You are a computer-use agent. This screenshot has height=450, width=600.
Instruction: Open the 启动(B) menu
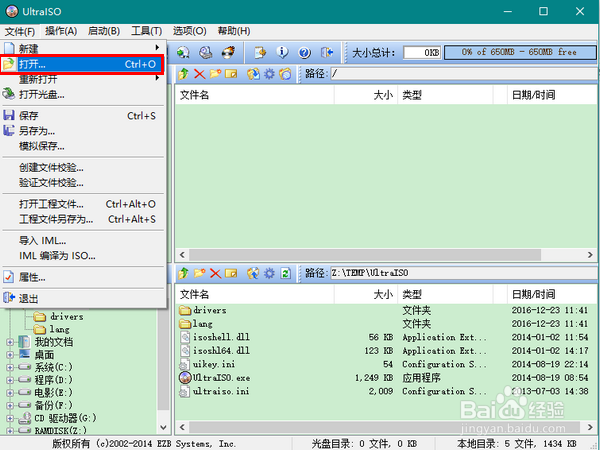click(104, 31)
